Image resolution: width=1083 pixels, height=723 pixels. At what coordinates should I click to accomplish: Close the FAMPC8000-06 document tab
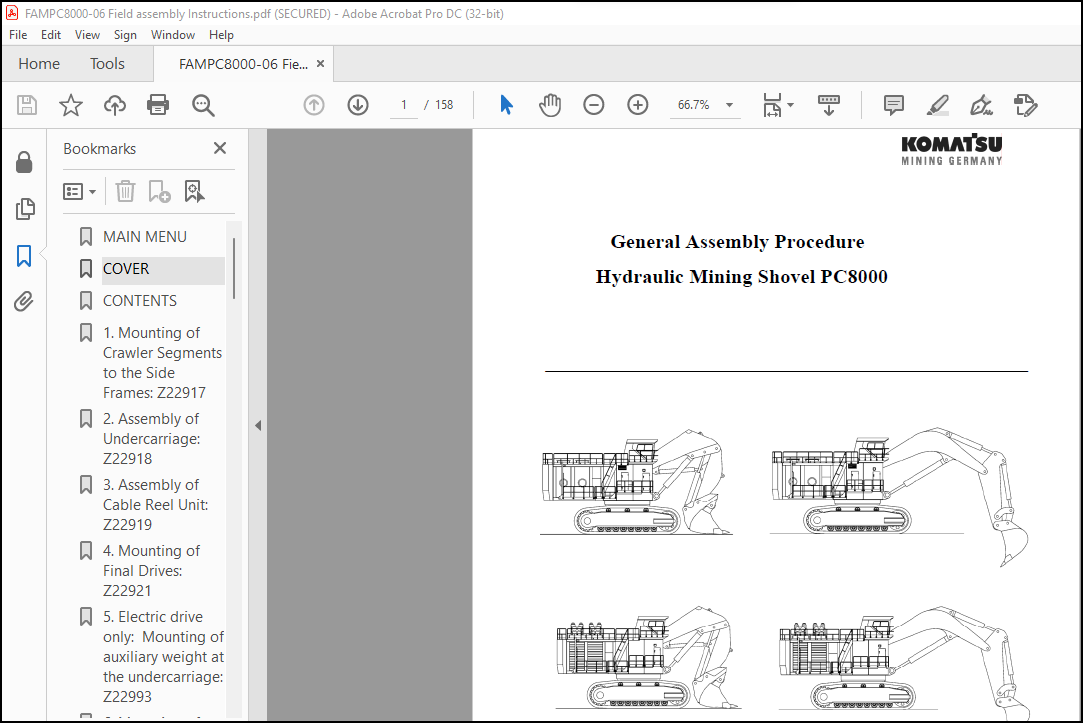tap(320, 64)
